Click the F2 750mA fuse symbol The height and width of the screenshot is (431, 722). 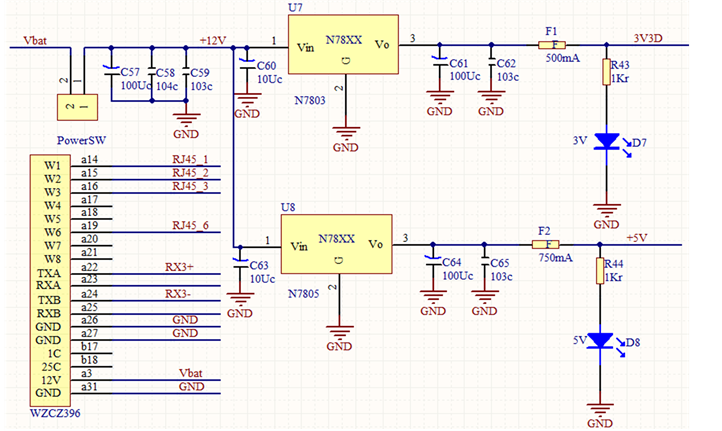(x=545, y=244)
